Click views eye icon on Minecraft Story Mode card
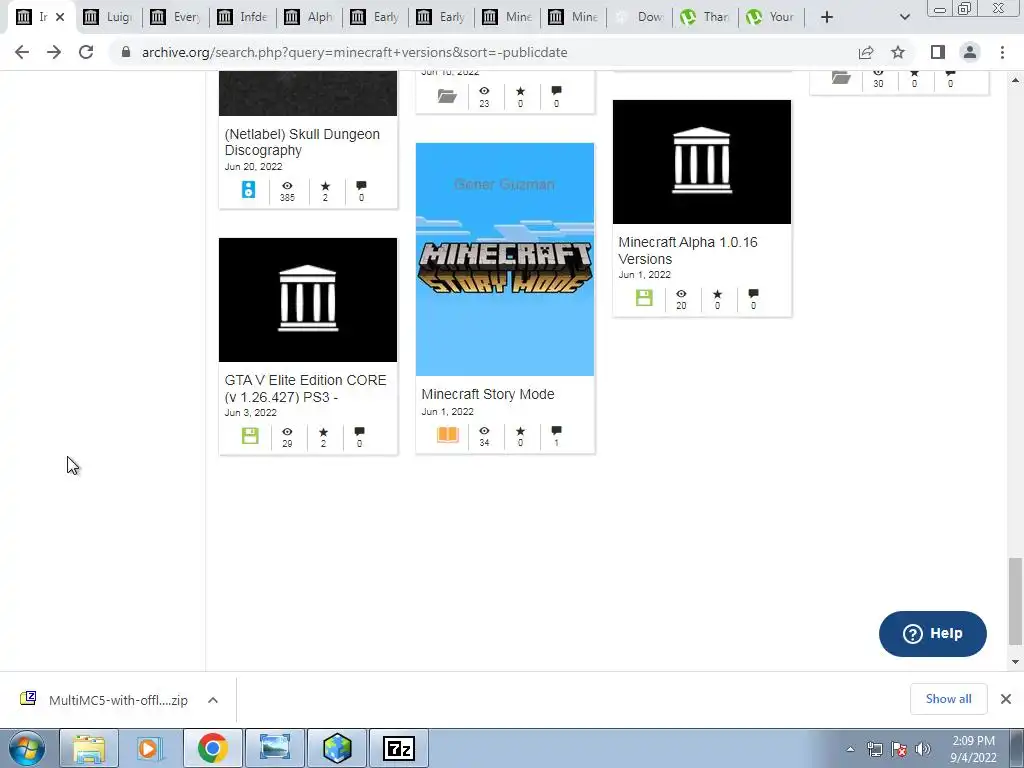The image size is (1024, 768). coord(484,431)
